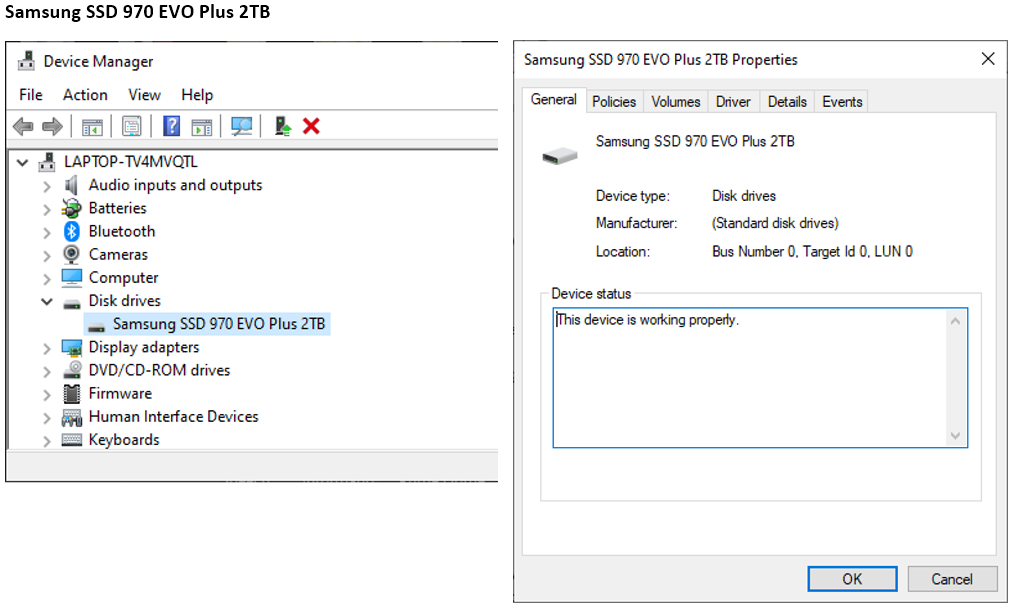1011x607 pixels.
Task: Expand the Firmware node
Action: click(x=46, y=395)
